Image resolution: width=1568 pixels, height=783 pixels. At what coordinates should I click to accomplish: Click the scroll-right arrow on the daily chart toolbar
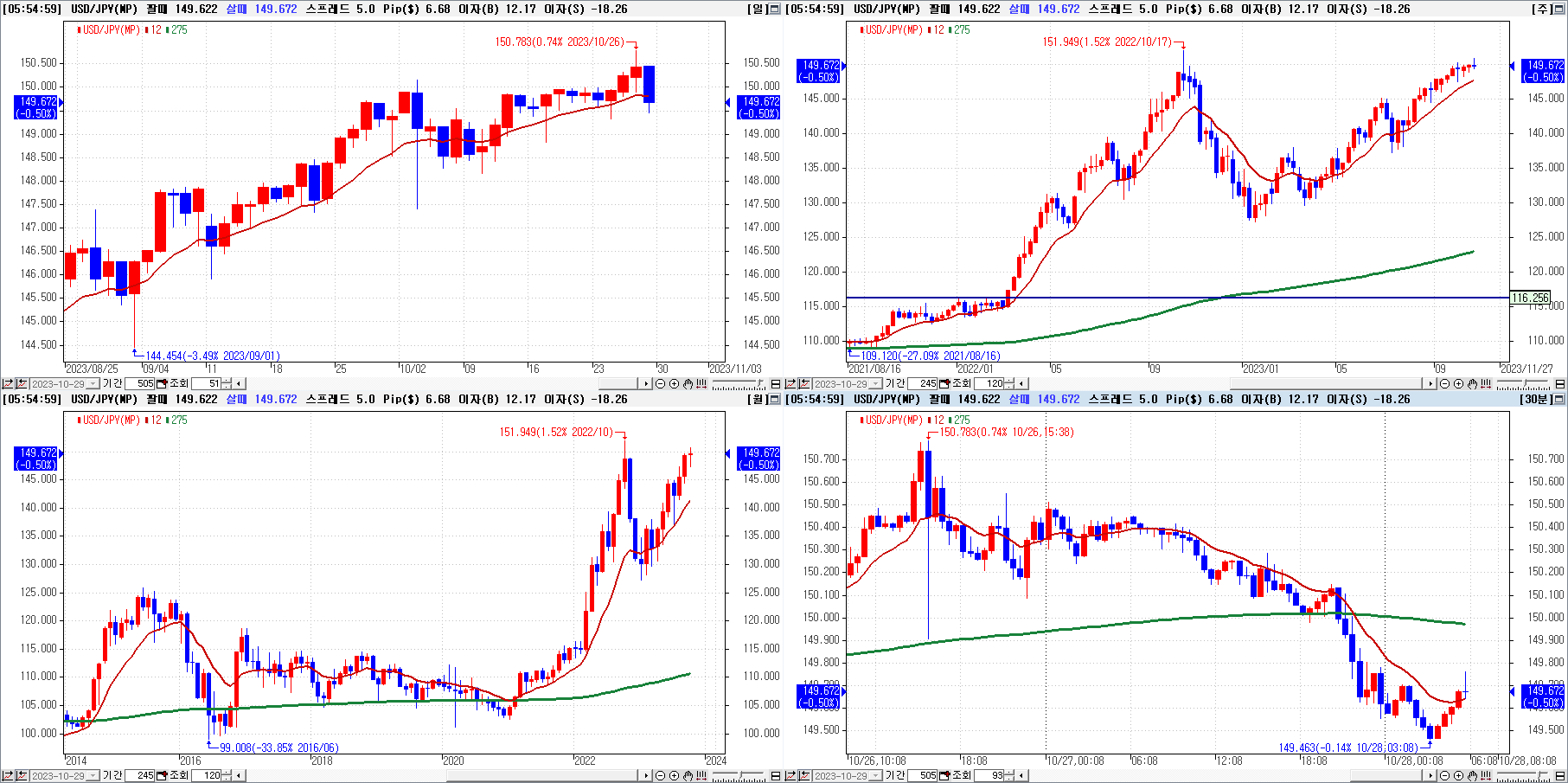coord(645,383)
